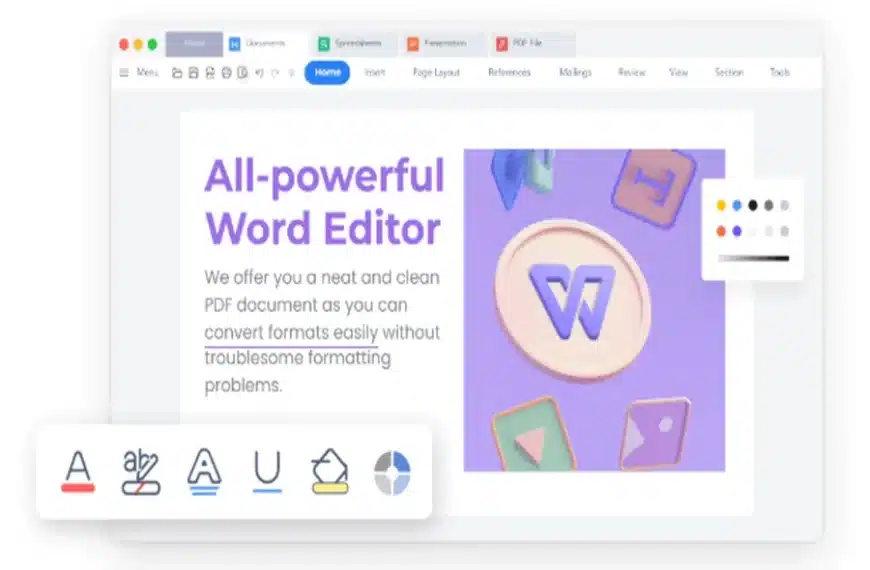This screenshot has width=870, height=570.
Task: Click the underlined 'convert formats easily' text
Action: pyautogui.click(x=291, y=333)
